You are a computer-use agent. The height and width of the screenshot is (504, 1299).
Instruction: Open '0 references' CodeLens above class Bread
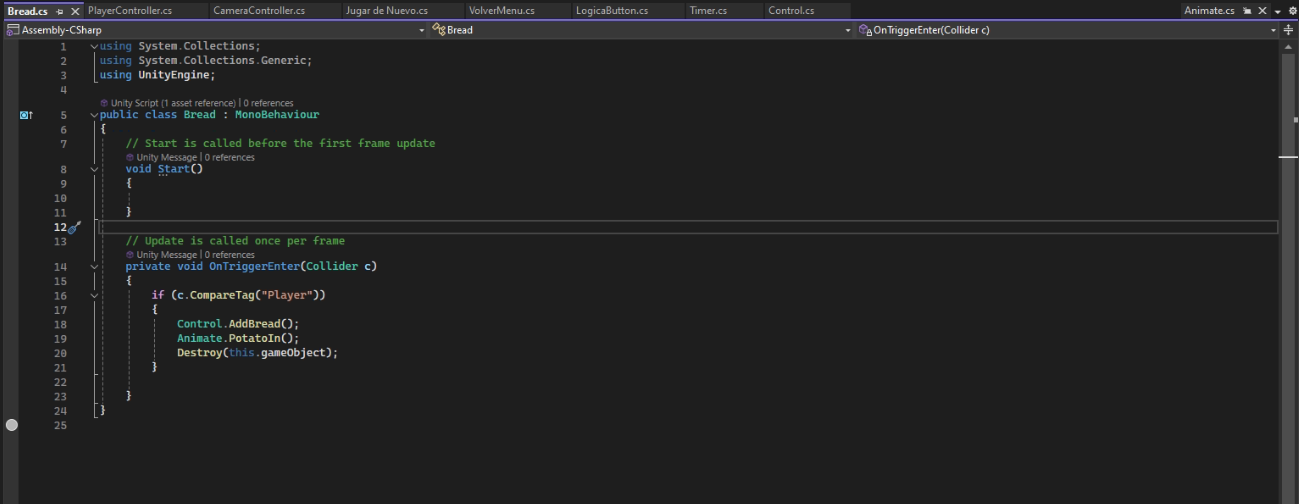coord(268,103)
